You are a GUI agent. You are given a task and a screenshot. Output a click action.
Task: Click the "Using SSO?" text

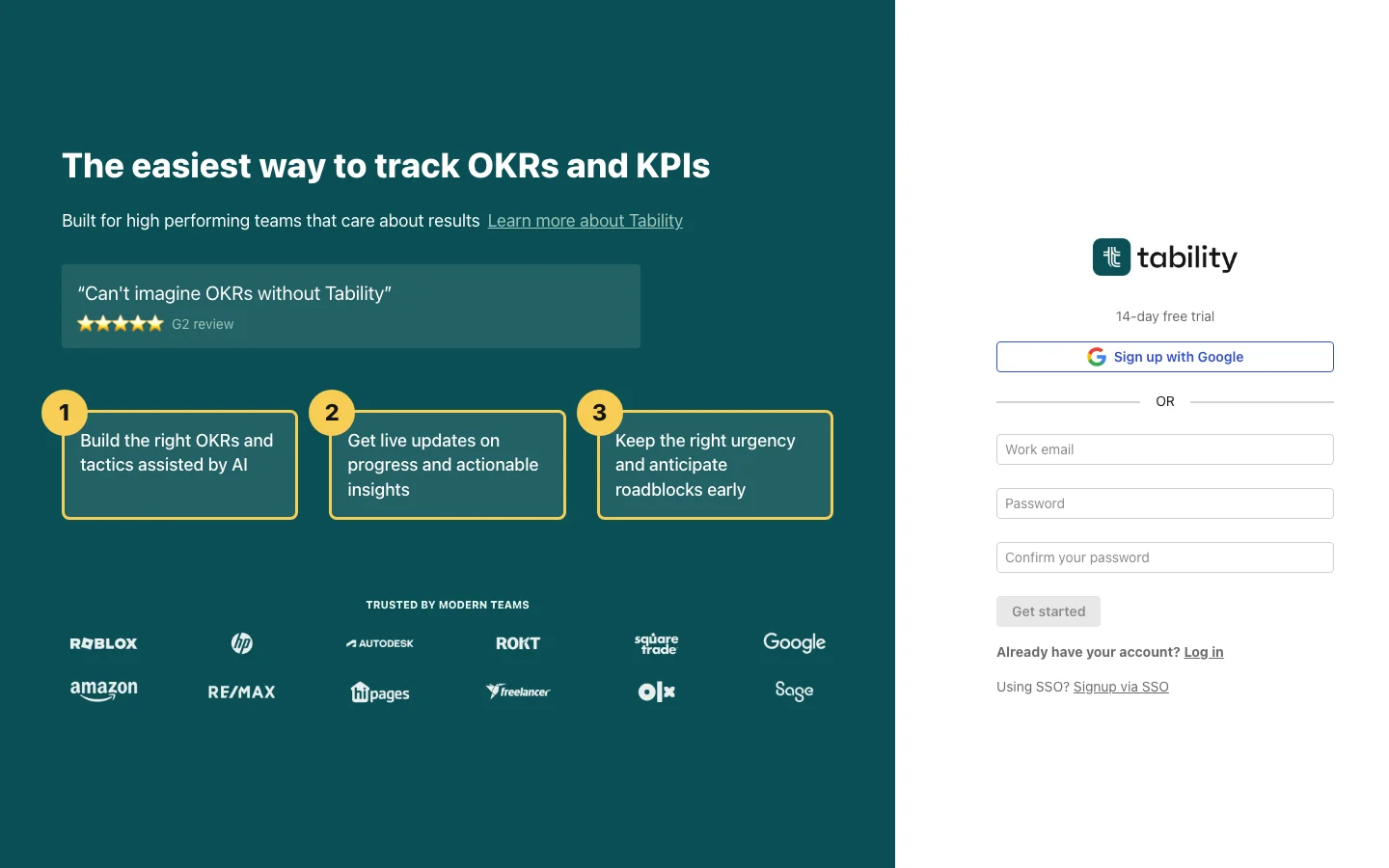pyautogui.click(x=1033, y=687)
